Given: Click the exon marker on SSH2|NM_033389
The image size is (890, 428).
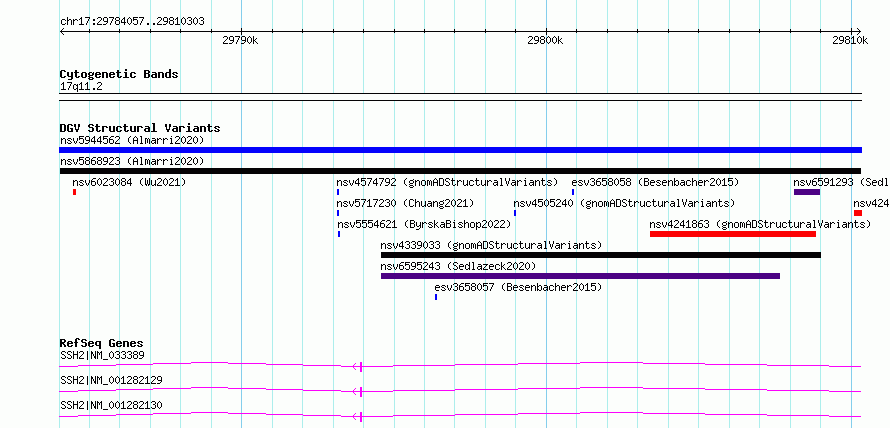Looking at the screenshot, I should point(360,367).
